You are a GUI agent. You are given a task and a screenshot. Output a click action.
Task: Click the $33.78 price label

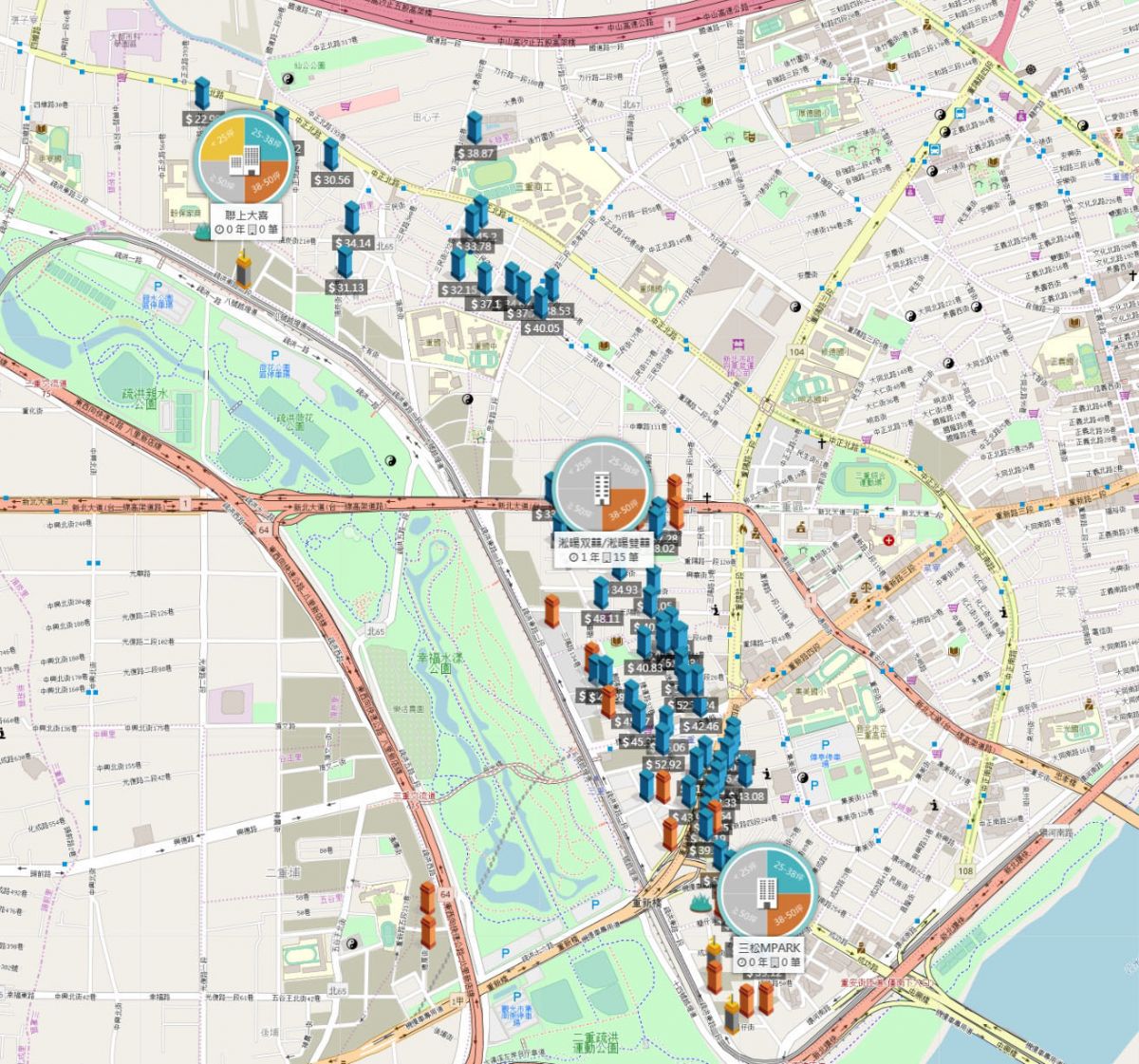475,247
